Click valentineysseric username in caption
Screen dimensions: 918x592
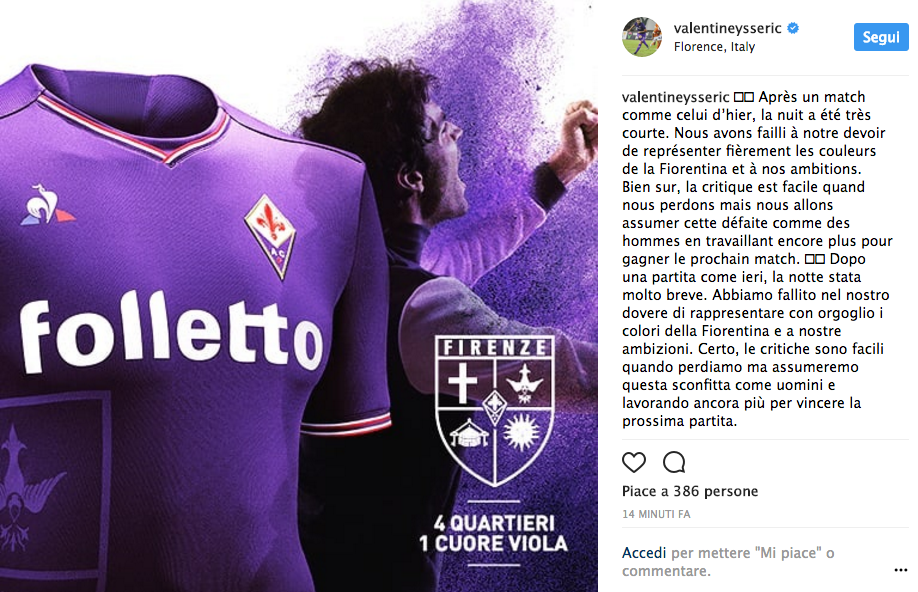676,97
